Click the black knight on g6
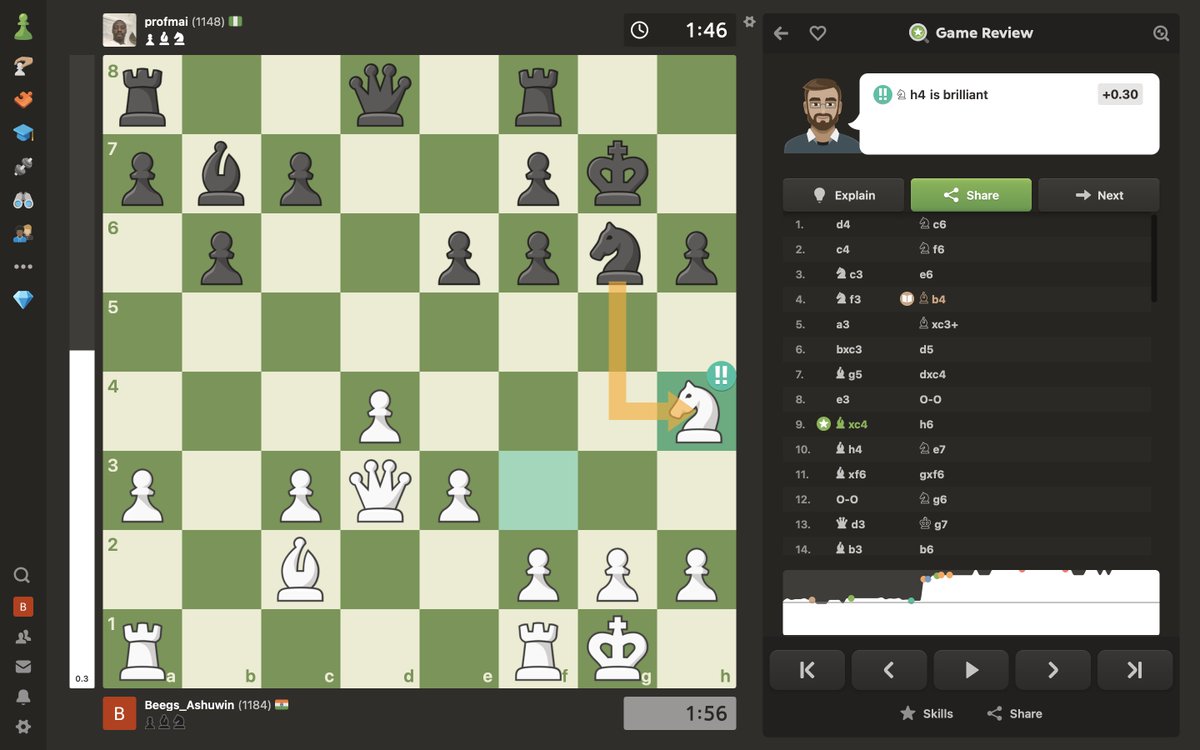The width and height of the screenshot is (1200, 750). pyautogui.click(x=617, y=253)
